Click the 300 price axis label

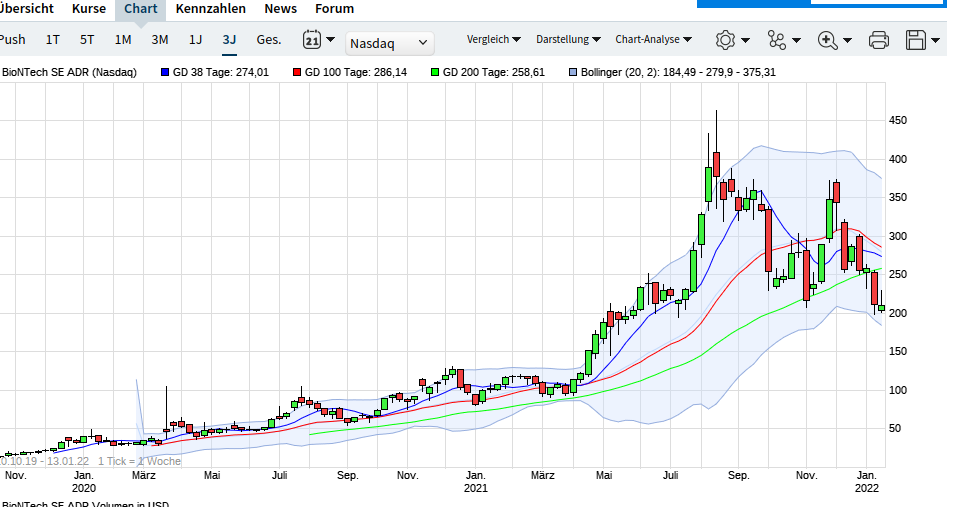pyautogui.click(x=898, y=236)
